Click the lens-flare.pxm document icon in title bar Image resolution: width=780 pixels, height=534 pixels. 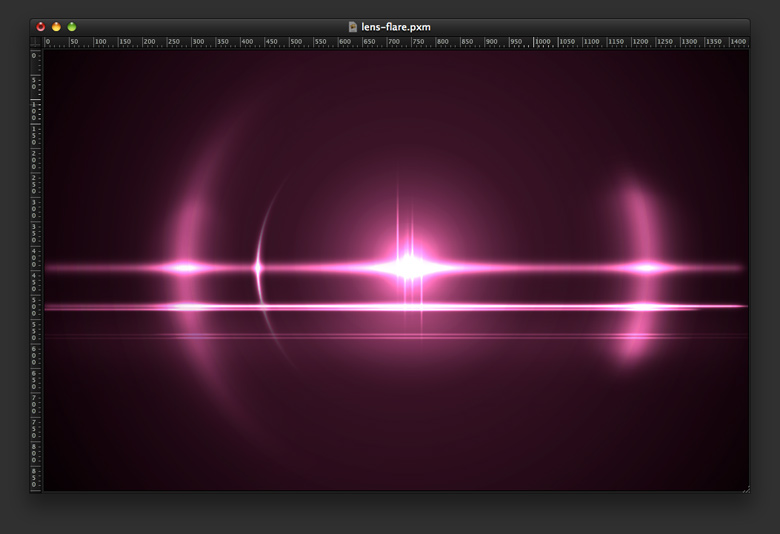click(x=353, y=27)
